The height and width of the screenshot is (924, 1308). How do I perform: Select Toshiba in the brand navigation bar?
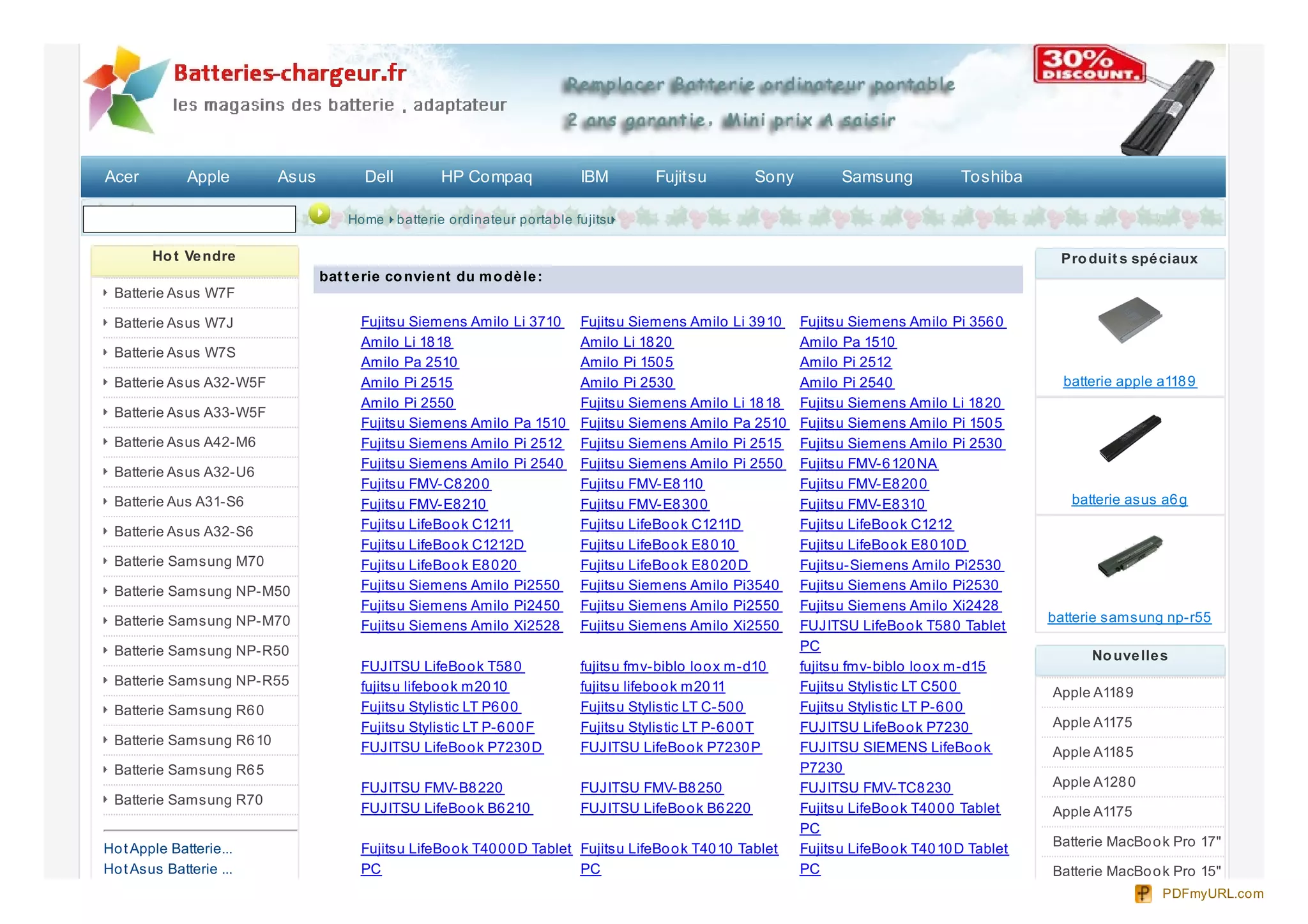(x=991, y=177)
